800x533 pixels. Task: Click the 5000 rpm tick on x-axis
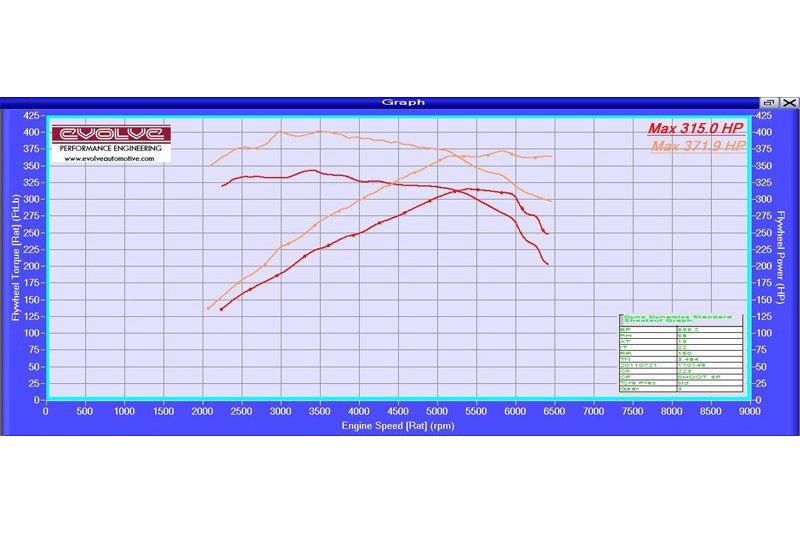click(437, 410)
